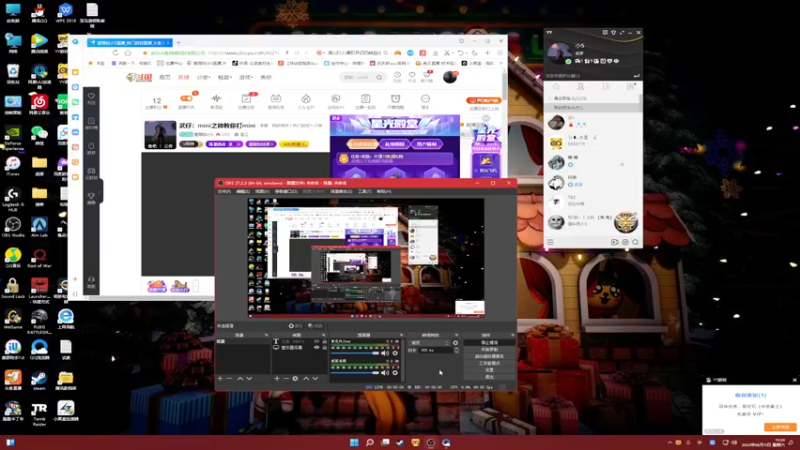Expand the Douyu category nav dropdown
800x450 pixels.
coord(203,78)
